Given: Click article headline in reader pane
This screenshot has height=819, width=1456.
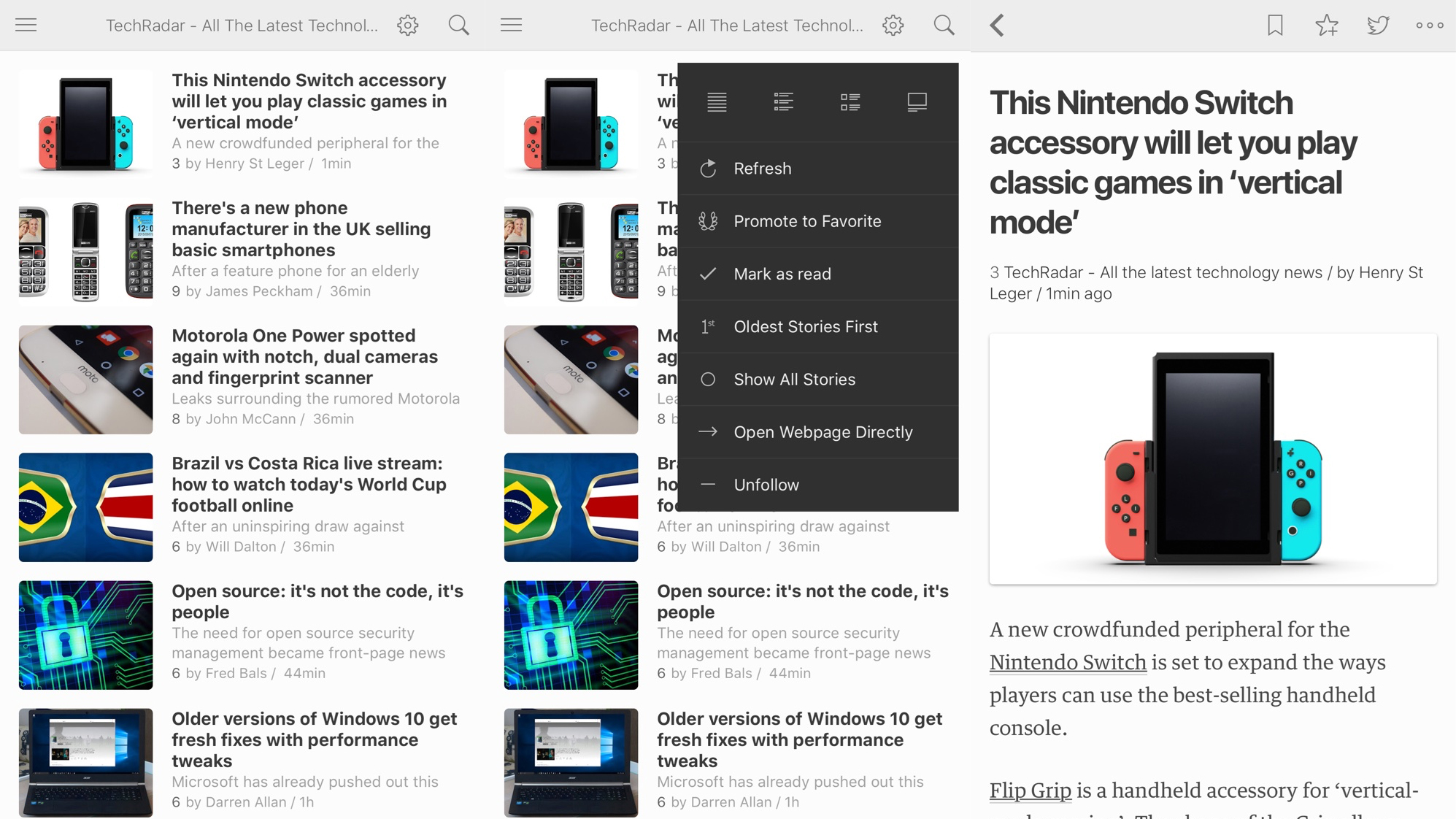Looking at the screenshot, I should pyautogui.click(x=1174, y=162).
